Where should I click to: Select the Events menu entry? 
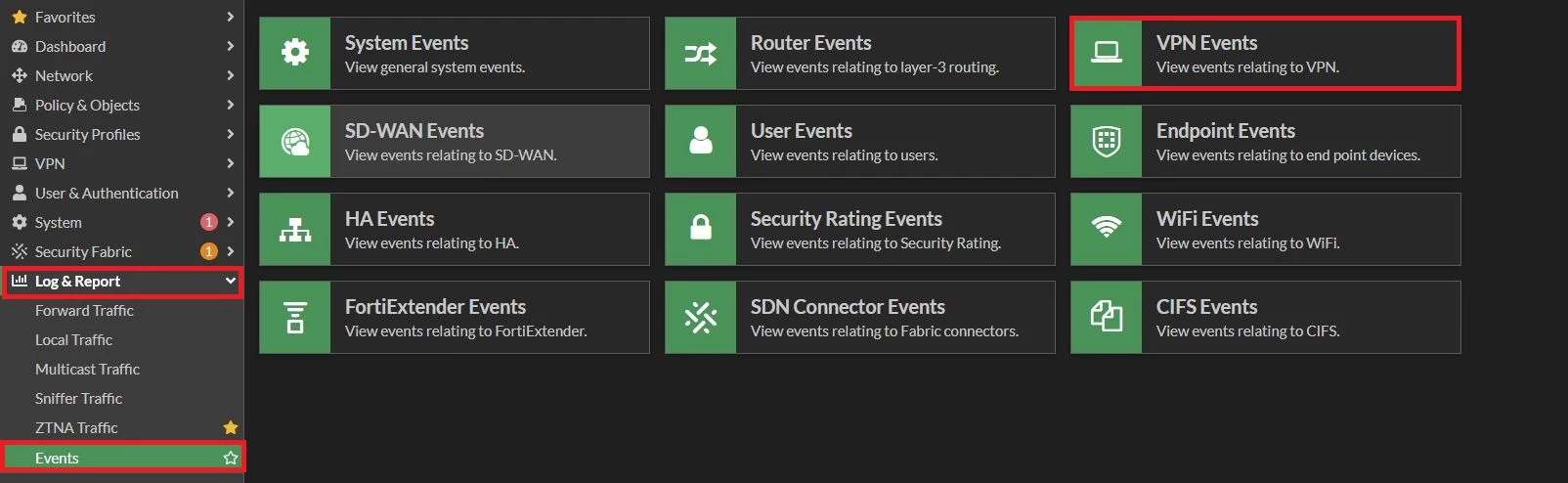click(x=122, y=458)
